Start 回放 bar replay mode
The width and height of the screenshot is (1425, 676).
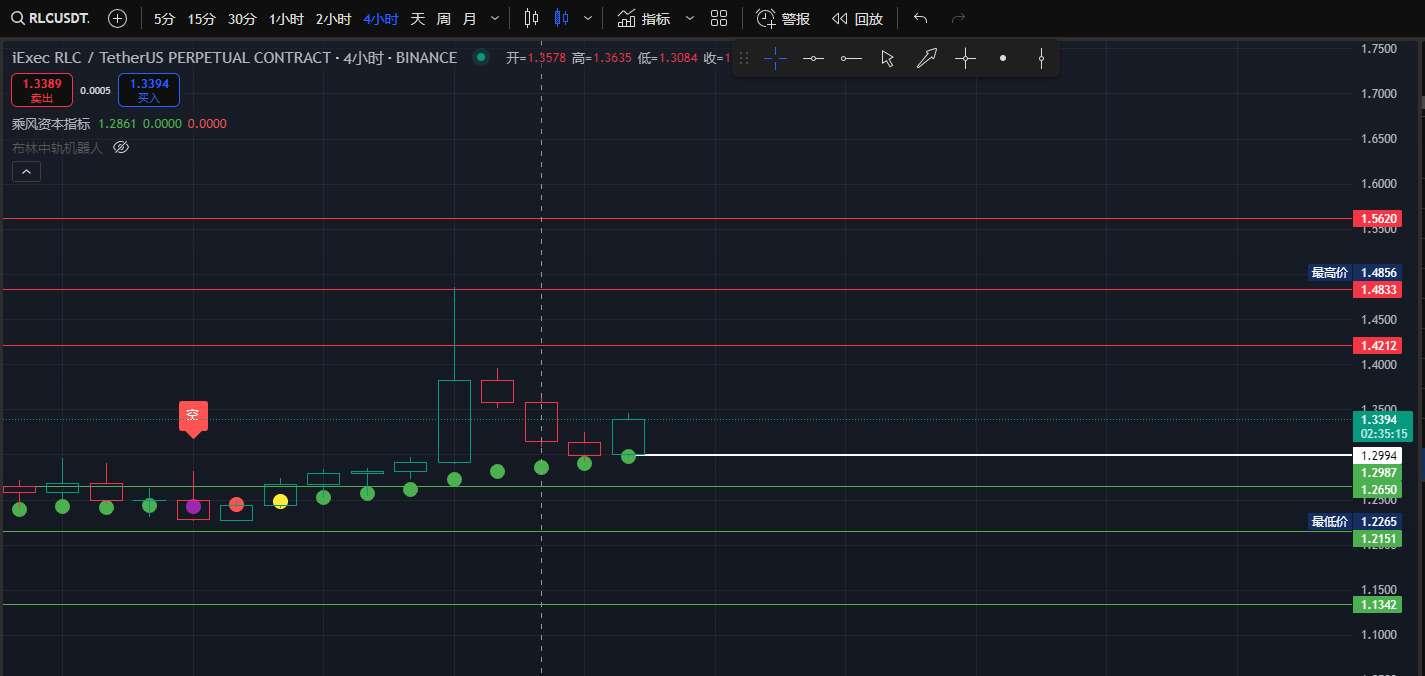pos(858,19)
